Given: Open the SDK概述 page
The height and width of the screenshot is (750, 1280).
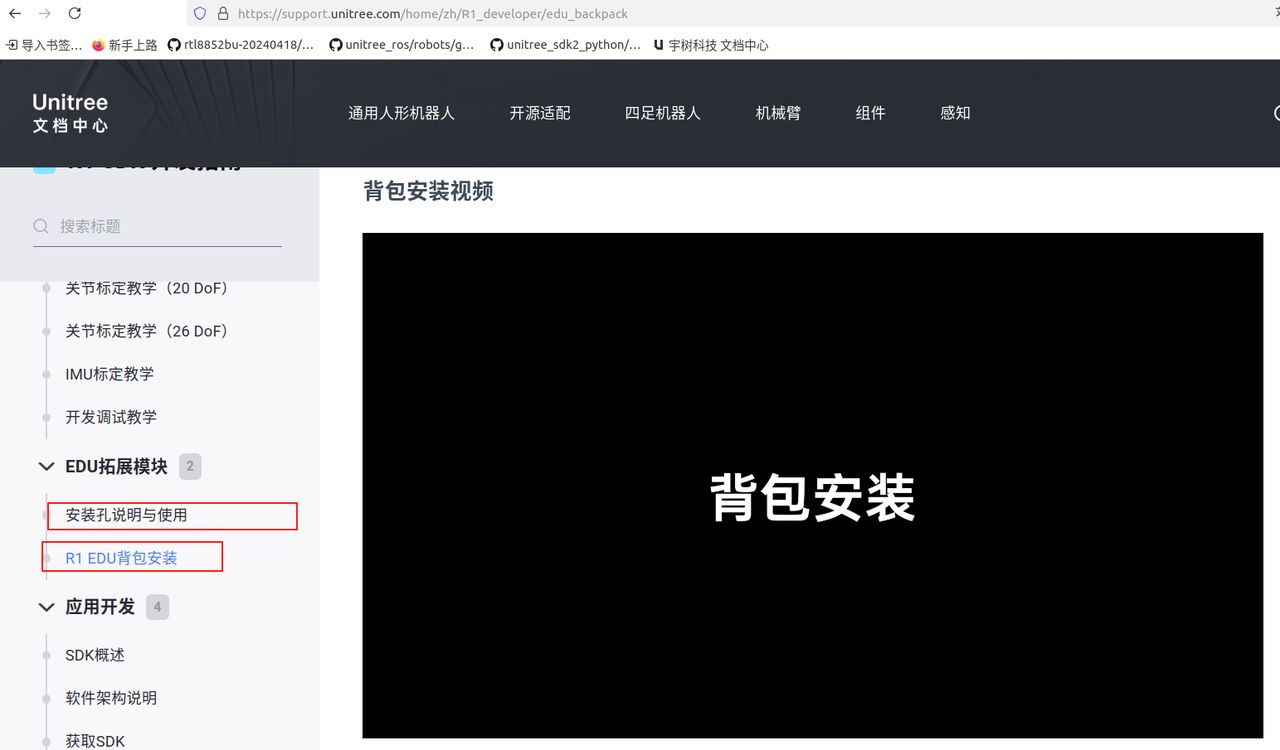Looking at the screenshot, I should point(95,655).
